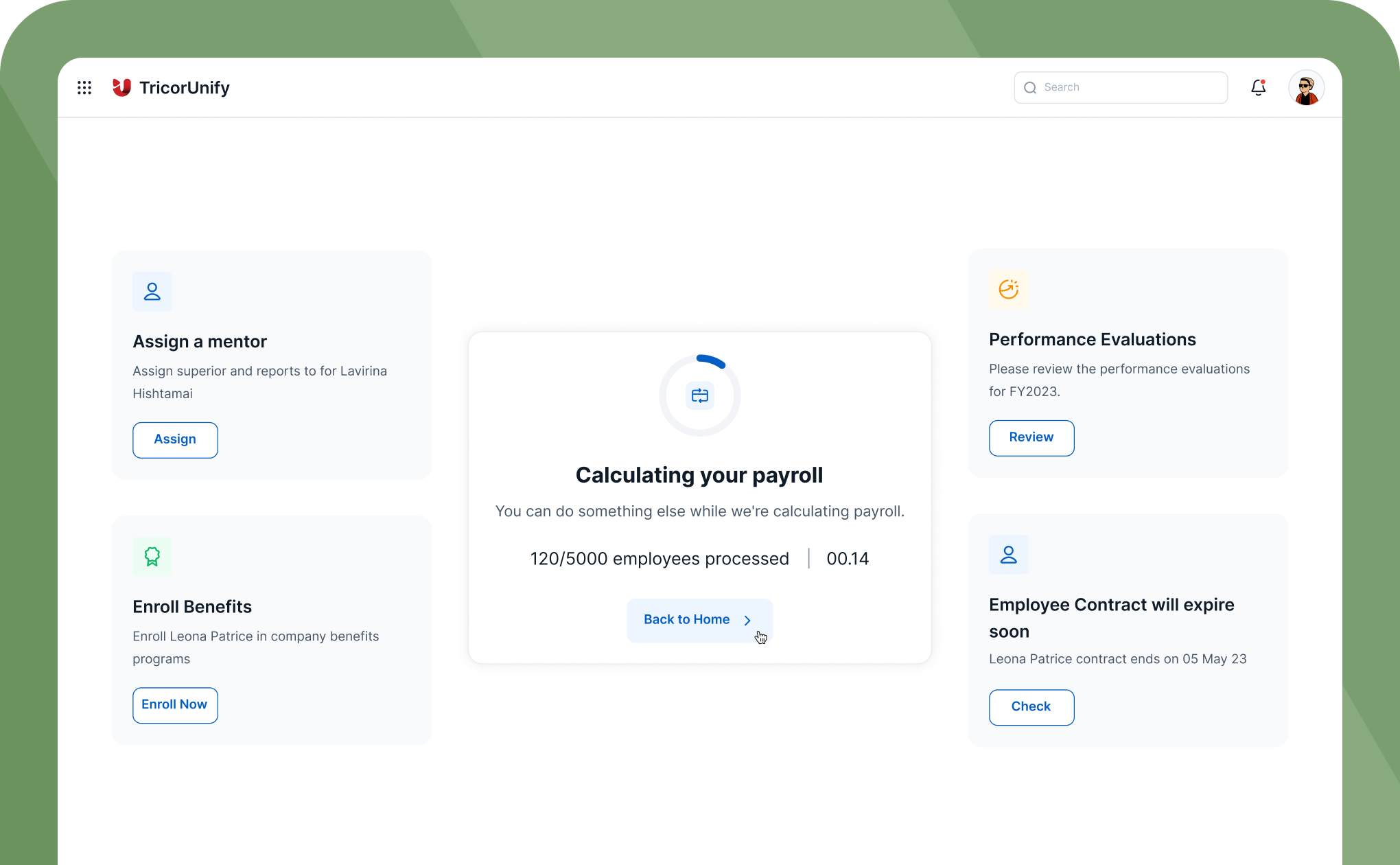
Task: Click the notification bell icon
Action: click(x=1259, y=87)
